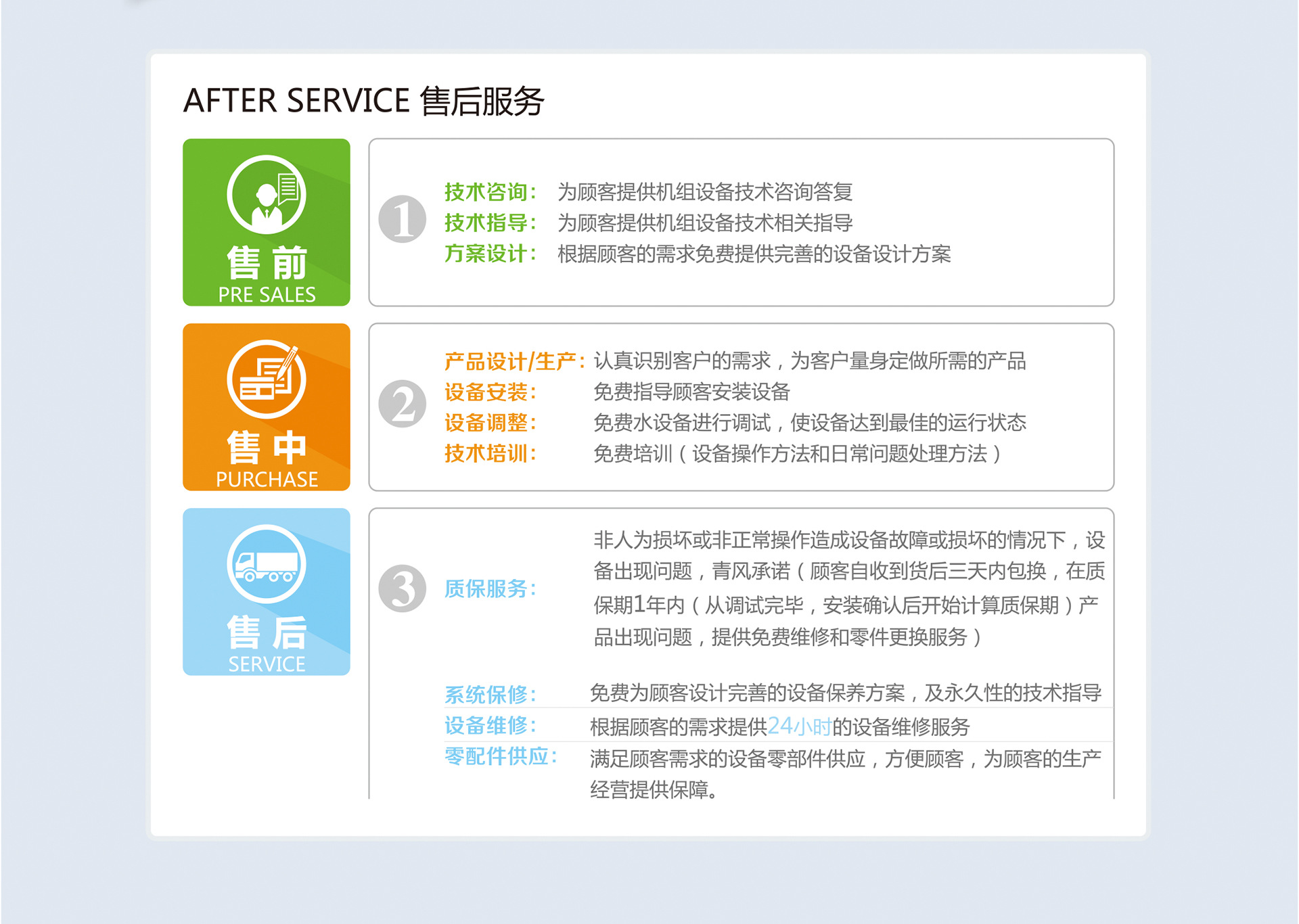Enable the 技术培训 option
This screenshot has width=1299, height=924.
(x=489, y=454)
